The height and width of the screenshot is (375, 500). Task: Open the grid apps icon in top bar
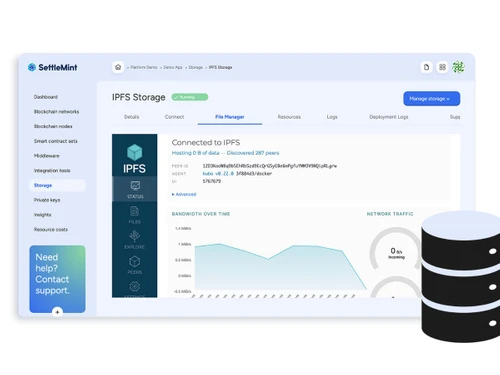[442, 67]
